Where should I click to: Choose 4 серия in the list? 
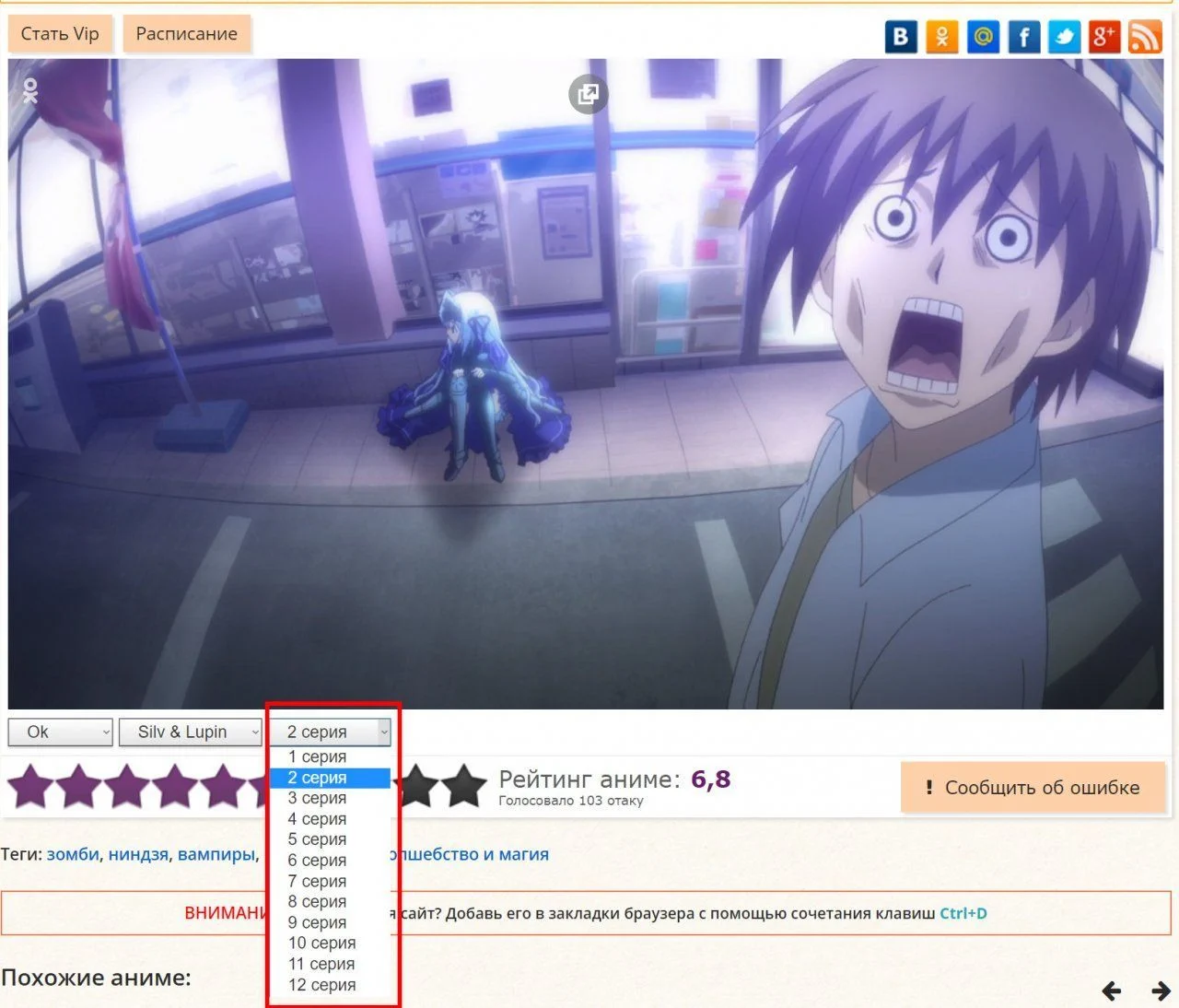(x=331, y=819)
